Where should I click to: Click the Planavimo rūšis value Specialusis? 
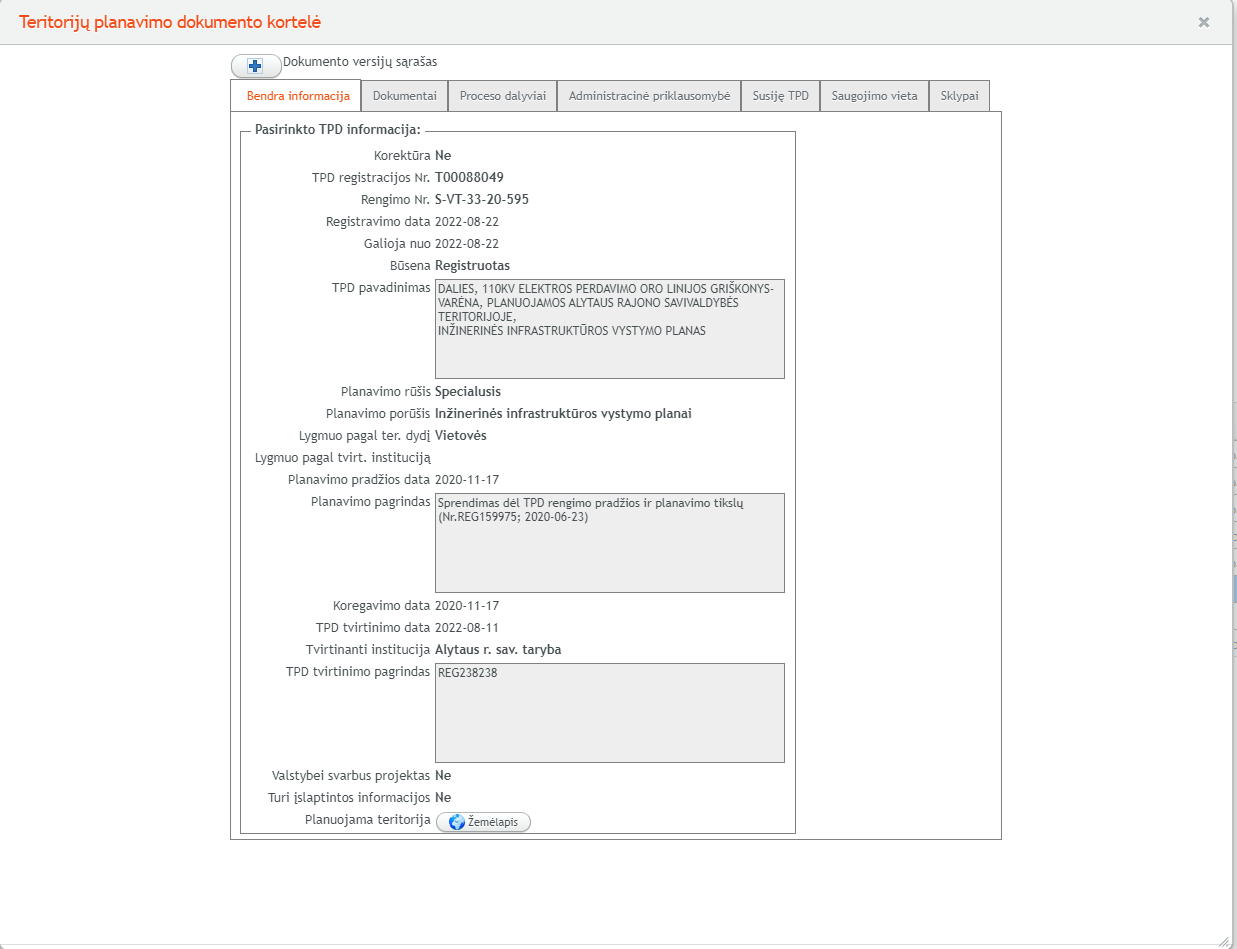pos(467,392)
